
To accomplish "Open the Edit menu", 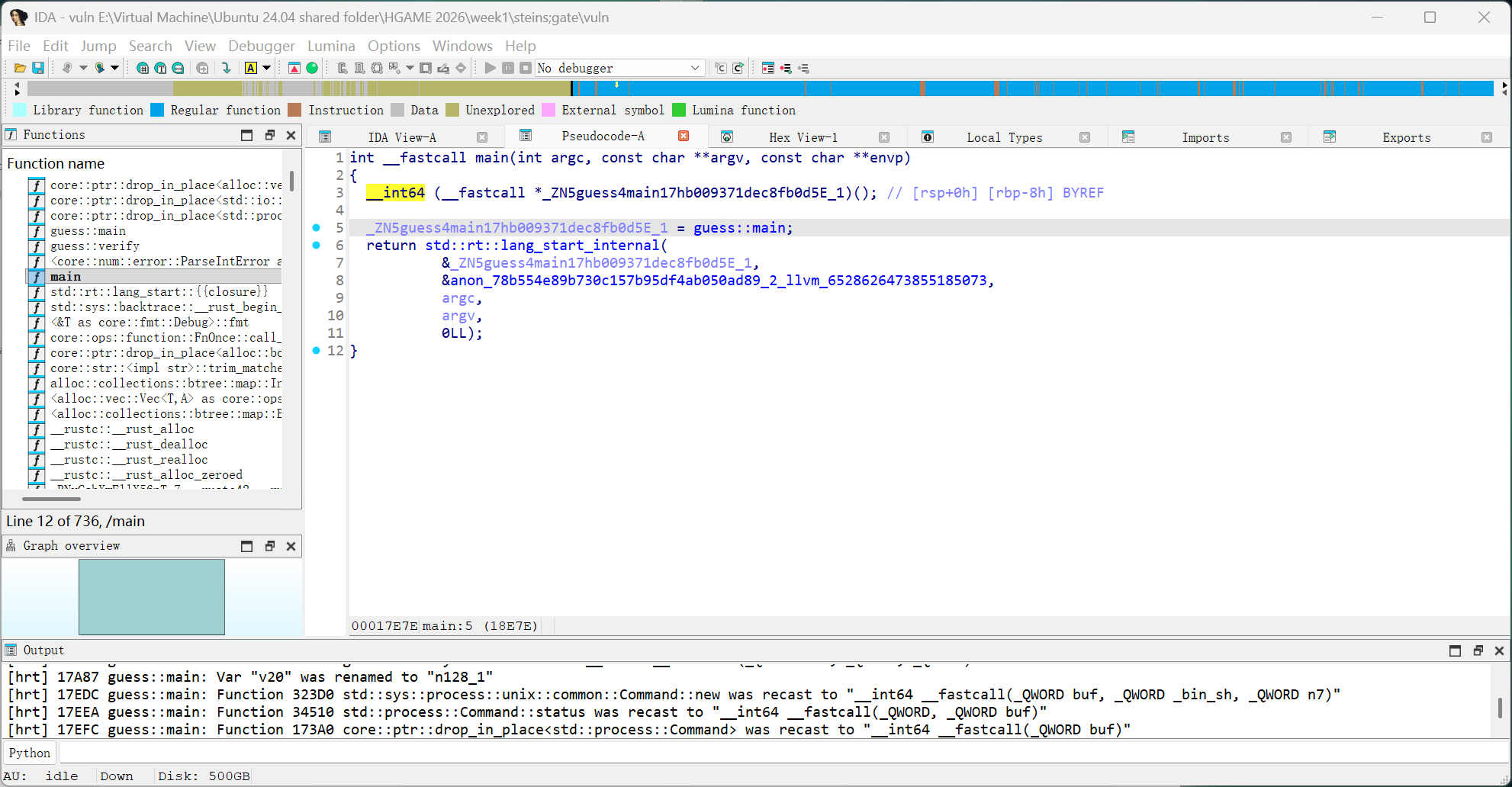I will coord(56,46).
